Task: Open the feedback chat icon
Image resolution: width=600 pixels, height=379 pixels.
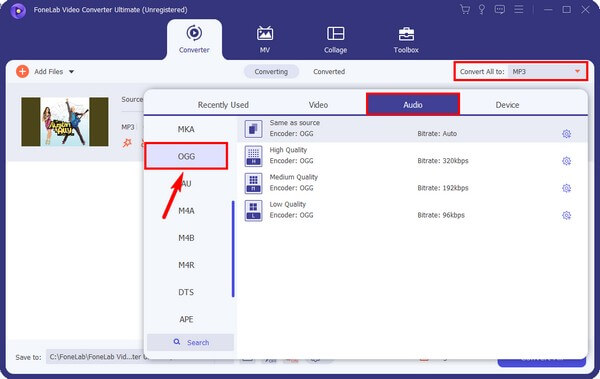Action: tap(499, 10)
